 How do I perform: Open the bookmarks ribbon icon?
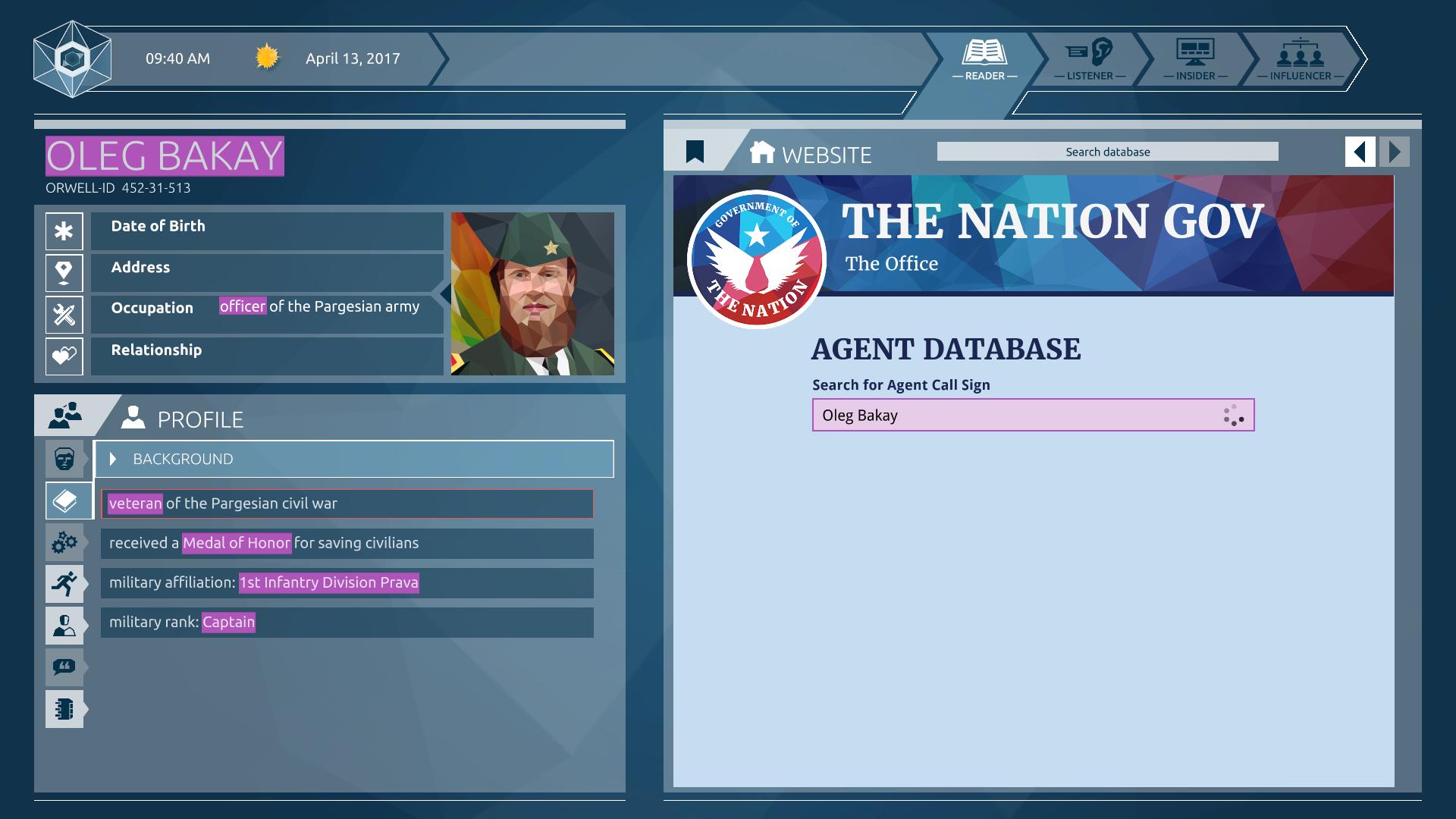(695, 152)
